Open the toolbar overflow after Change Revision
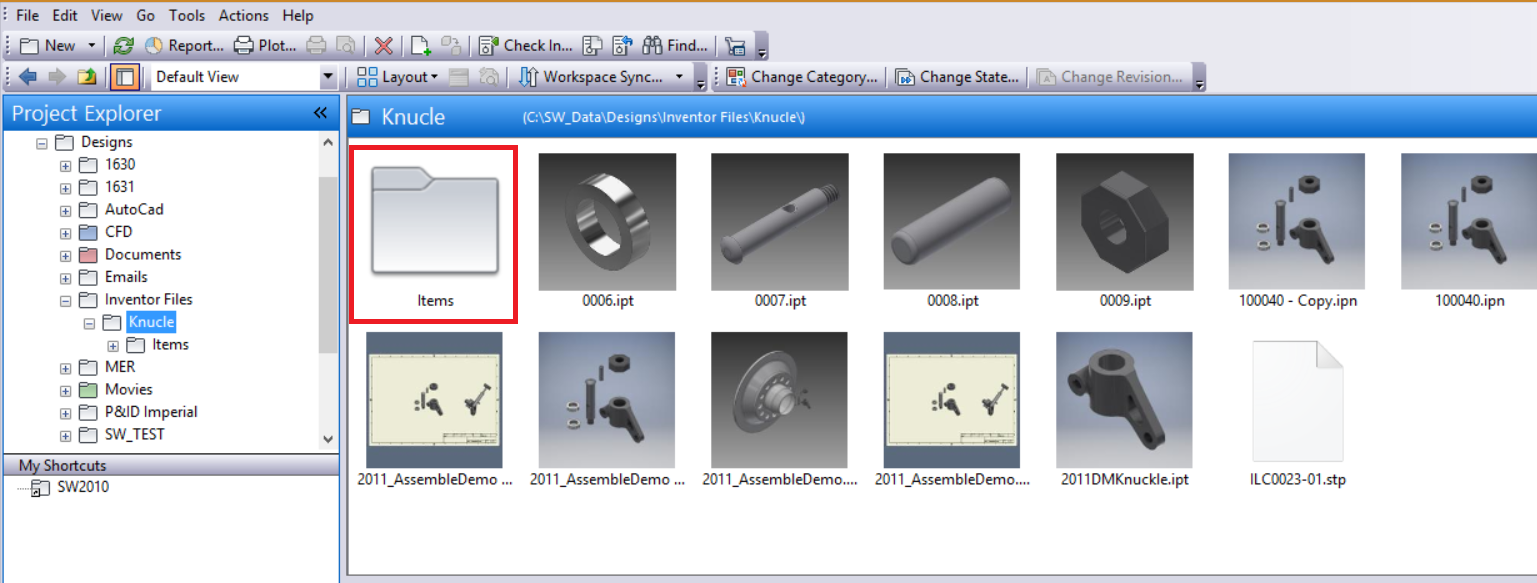The height and width of the screenshot is (583, 1537). (1199, 77)
